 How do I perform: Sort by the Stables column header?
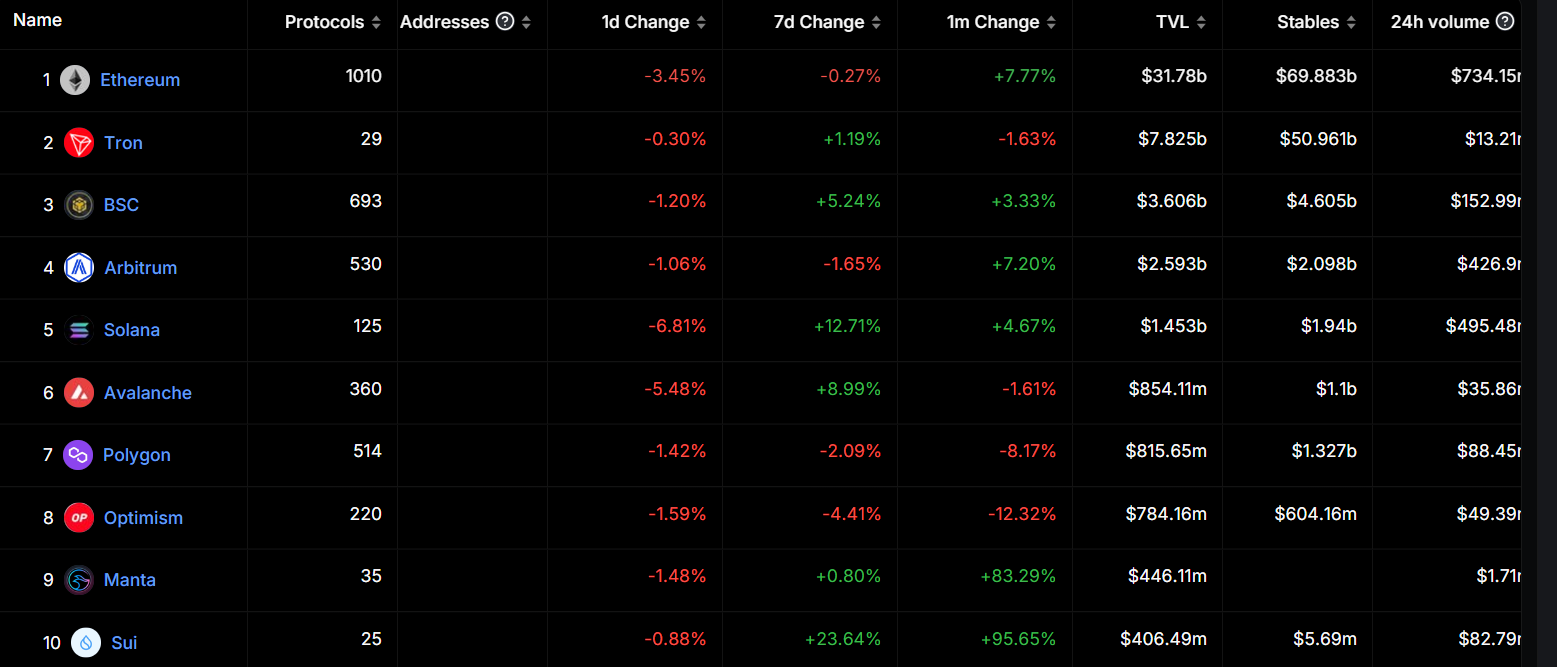pos(1308,22)
